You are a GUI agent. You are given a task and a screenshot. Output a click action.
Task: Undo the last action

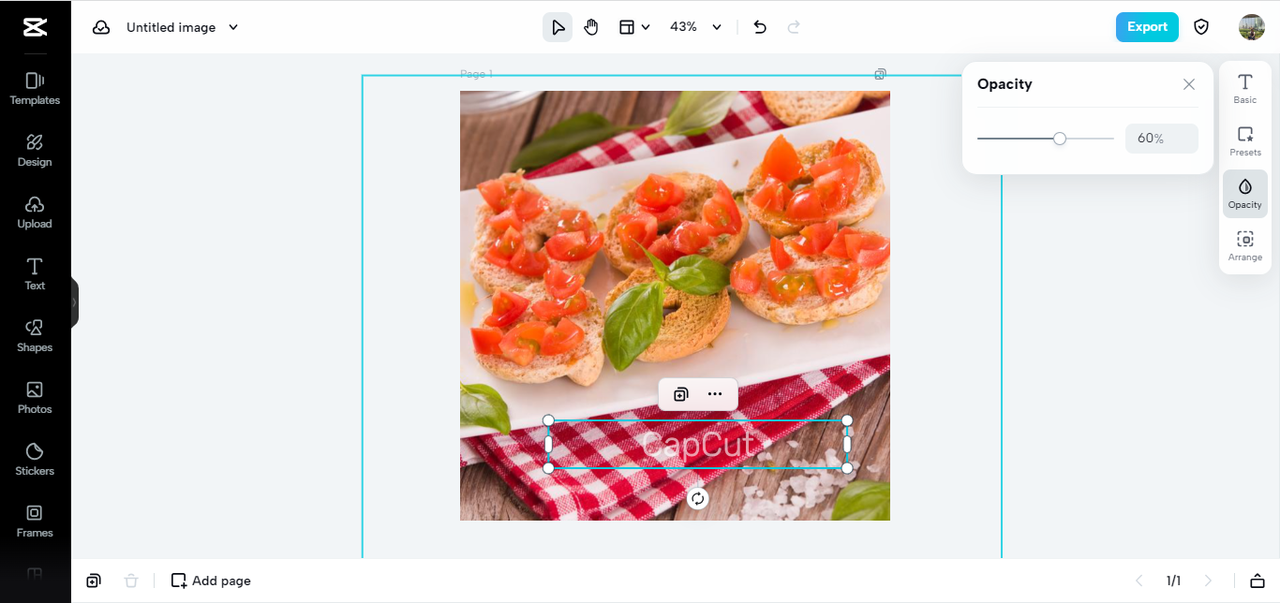click(760, 27)
